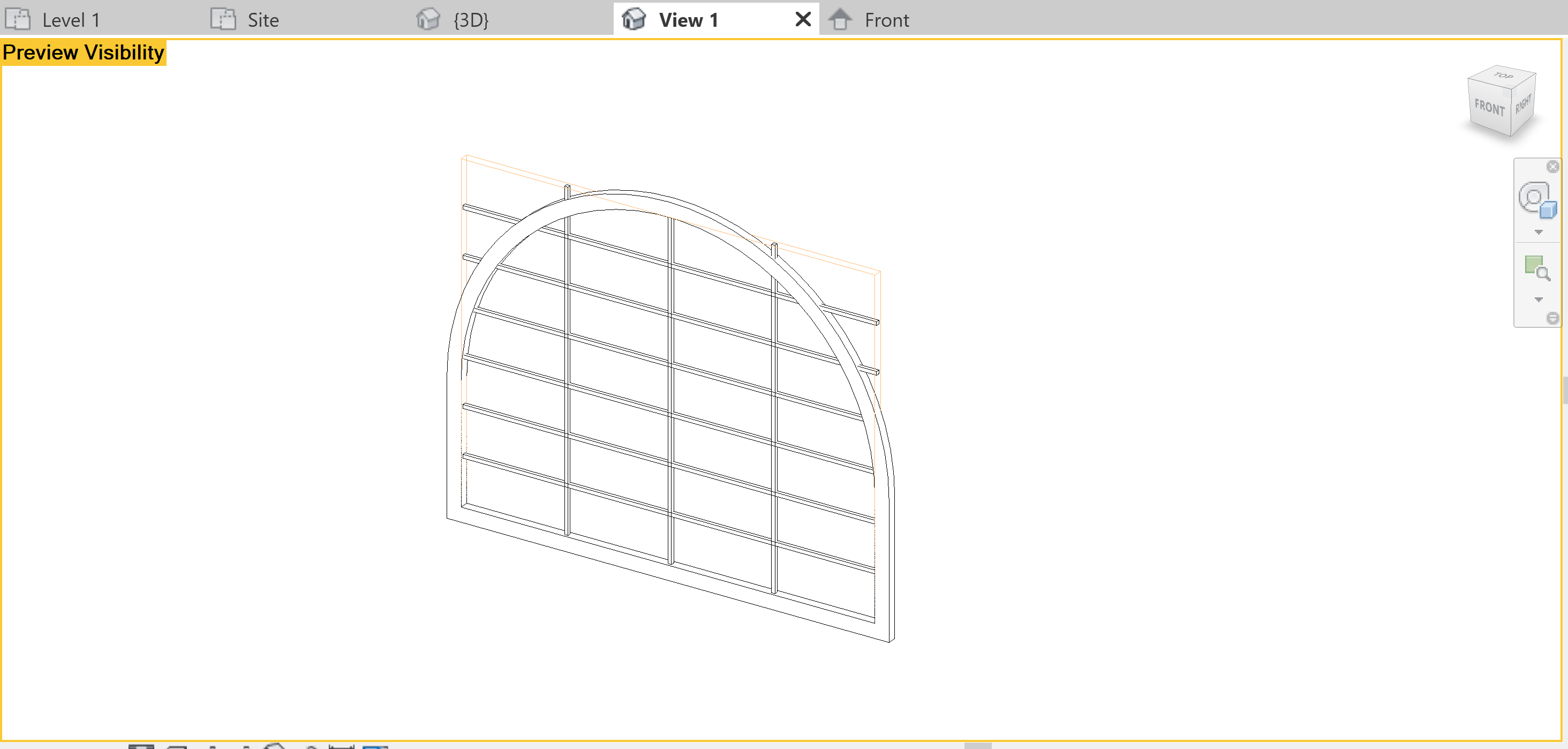1568x749 pixels.
Task: Expand the Zoom tool dropdown arrow
Action: point(1540,299)
